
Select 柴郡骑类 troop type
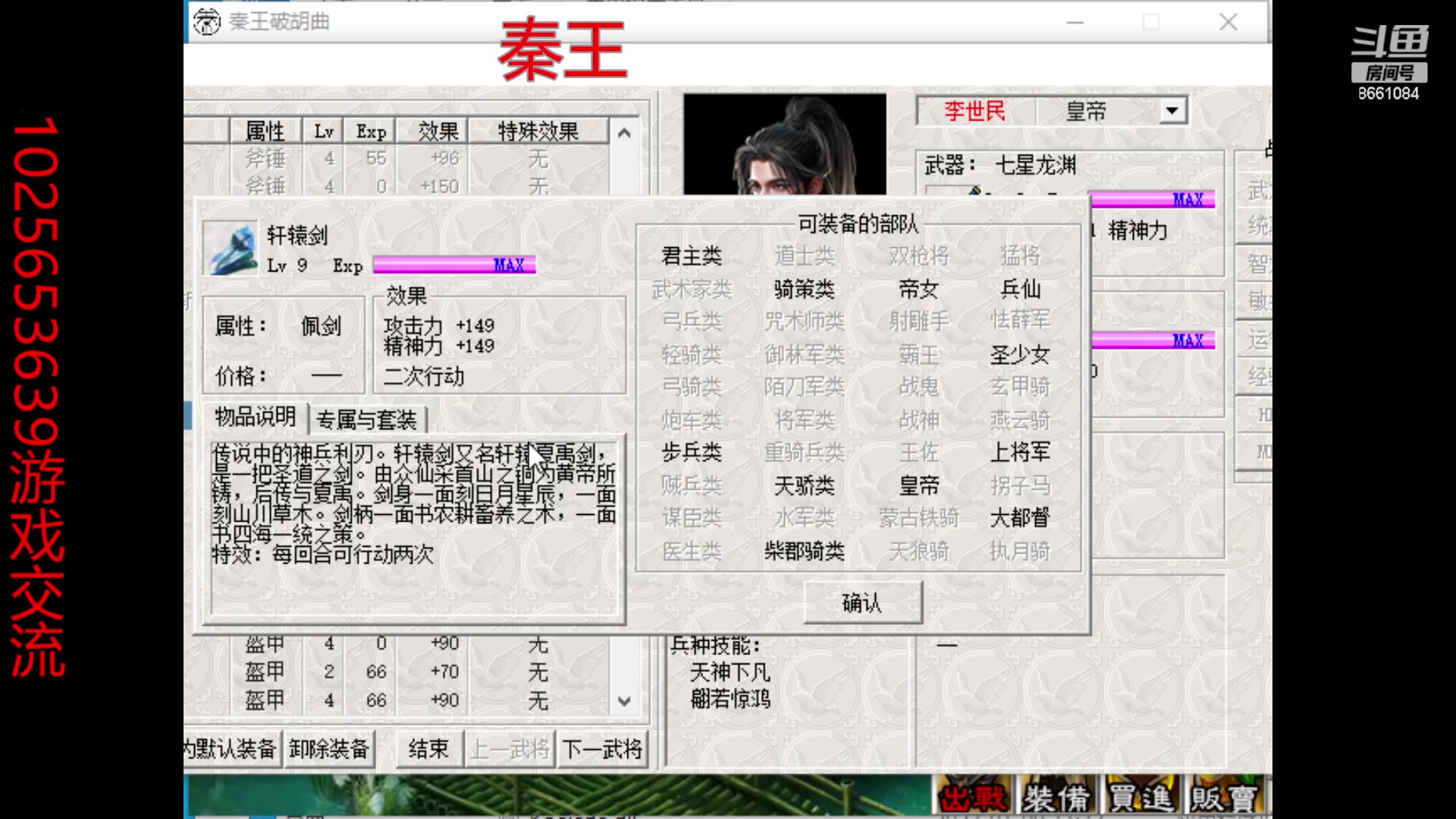804,551
